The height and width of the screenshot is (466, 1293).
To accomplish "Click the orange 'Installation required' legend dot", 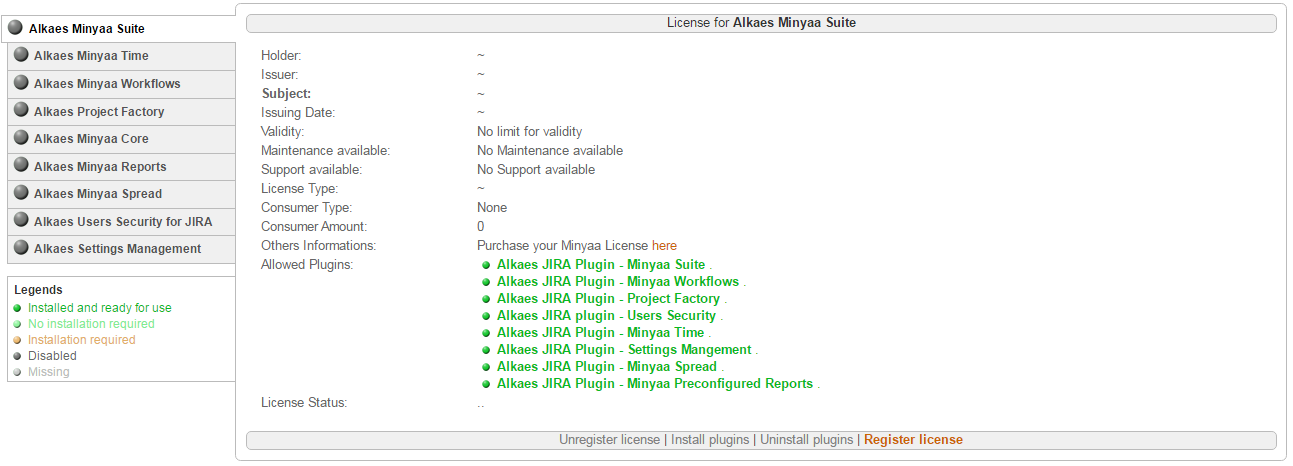I will (18, 341).
